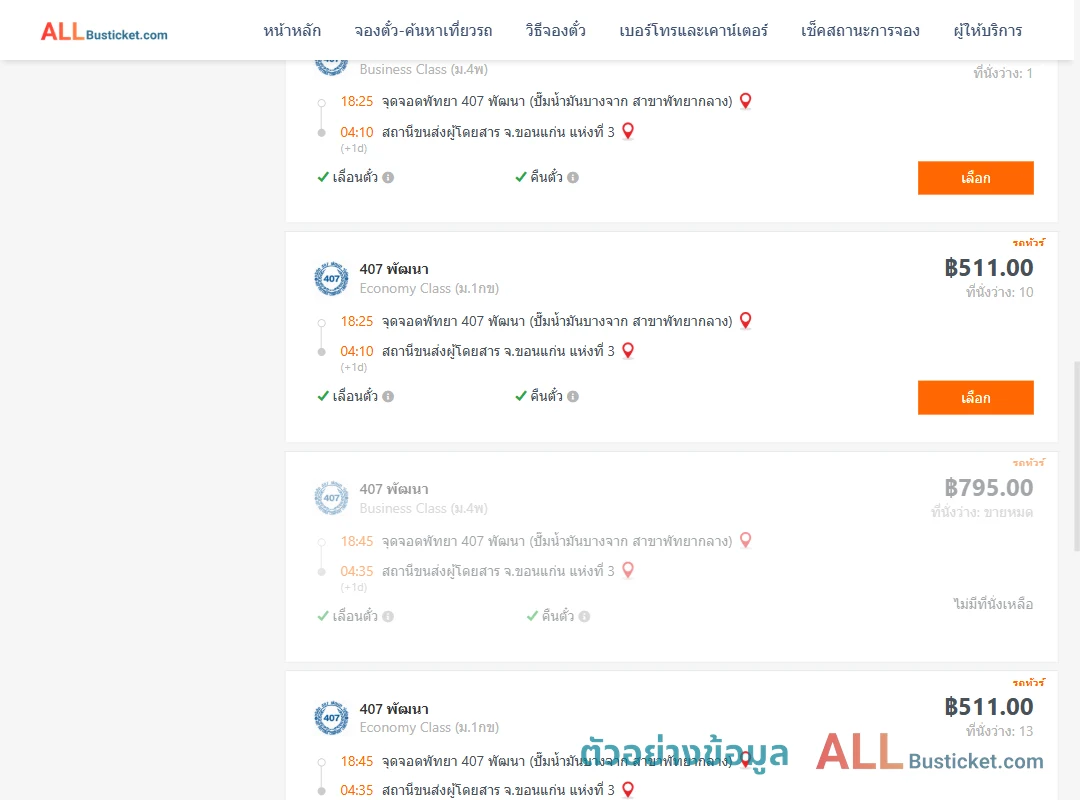
Task: Click the page vertical scrollbar thumb
Action: tap(1077, 456)
